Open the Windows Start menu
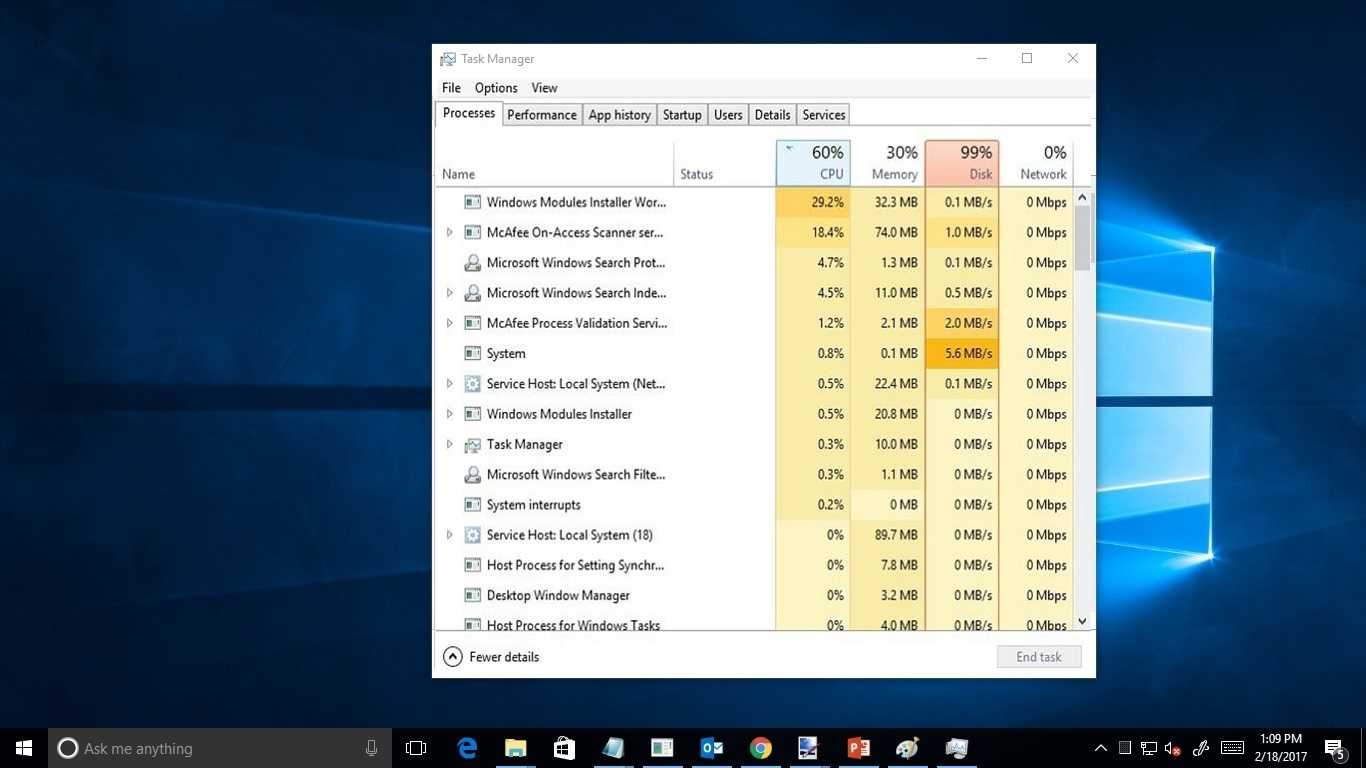This screenshot has width=1366, height=768. pos(24,748)
